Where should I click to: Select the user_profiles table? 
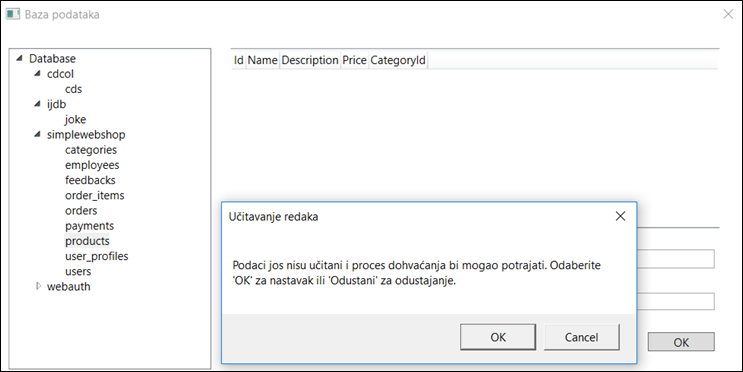pos(97,256)
